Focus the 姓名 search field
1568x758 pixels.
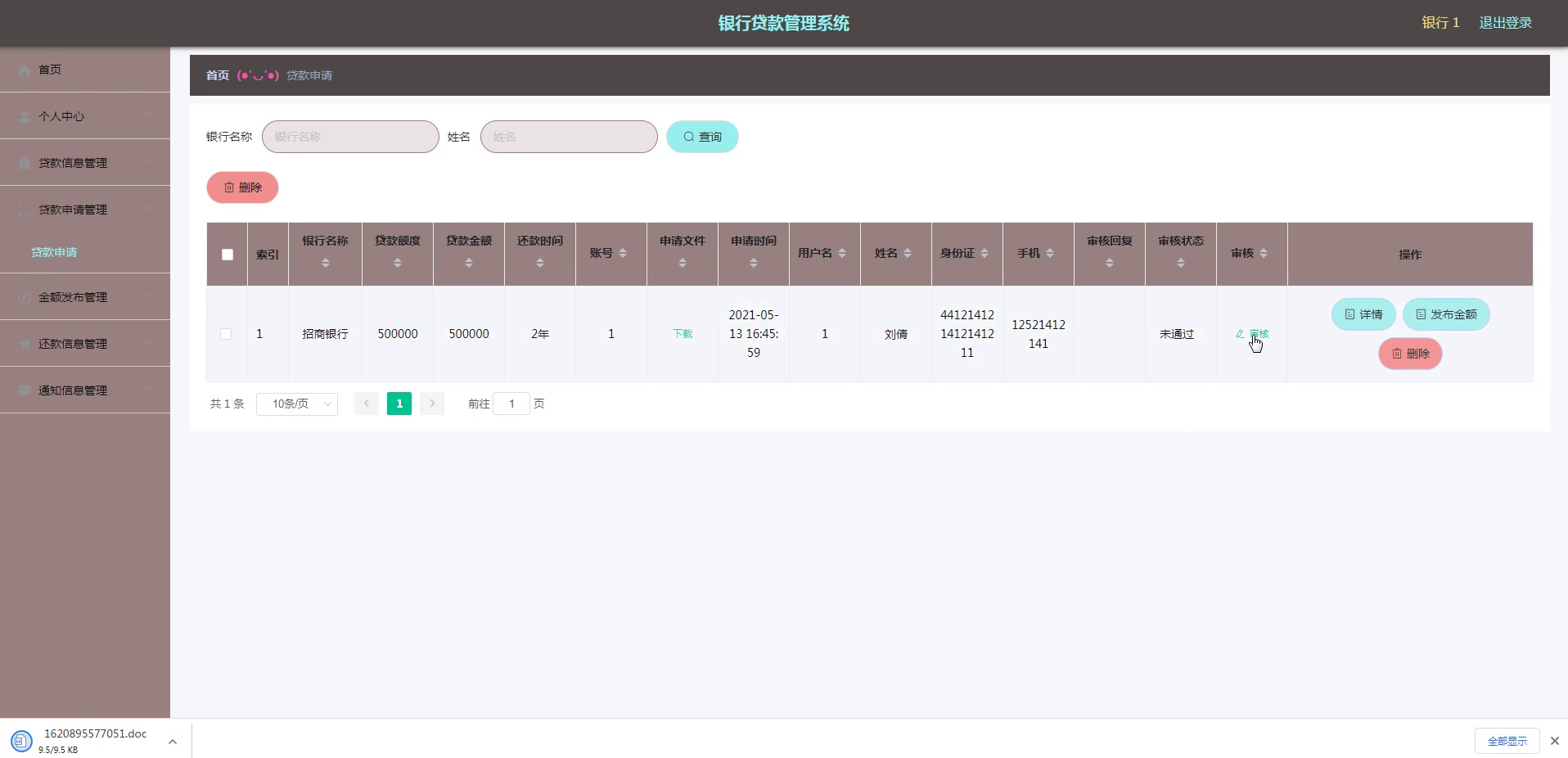[x=569, y=137]
